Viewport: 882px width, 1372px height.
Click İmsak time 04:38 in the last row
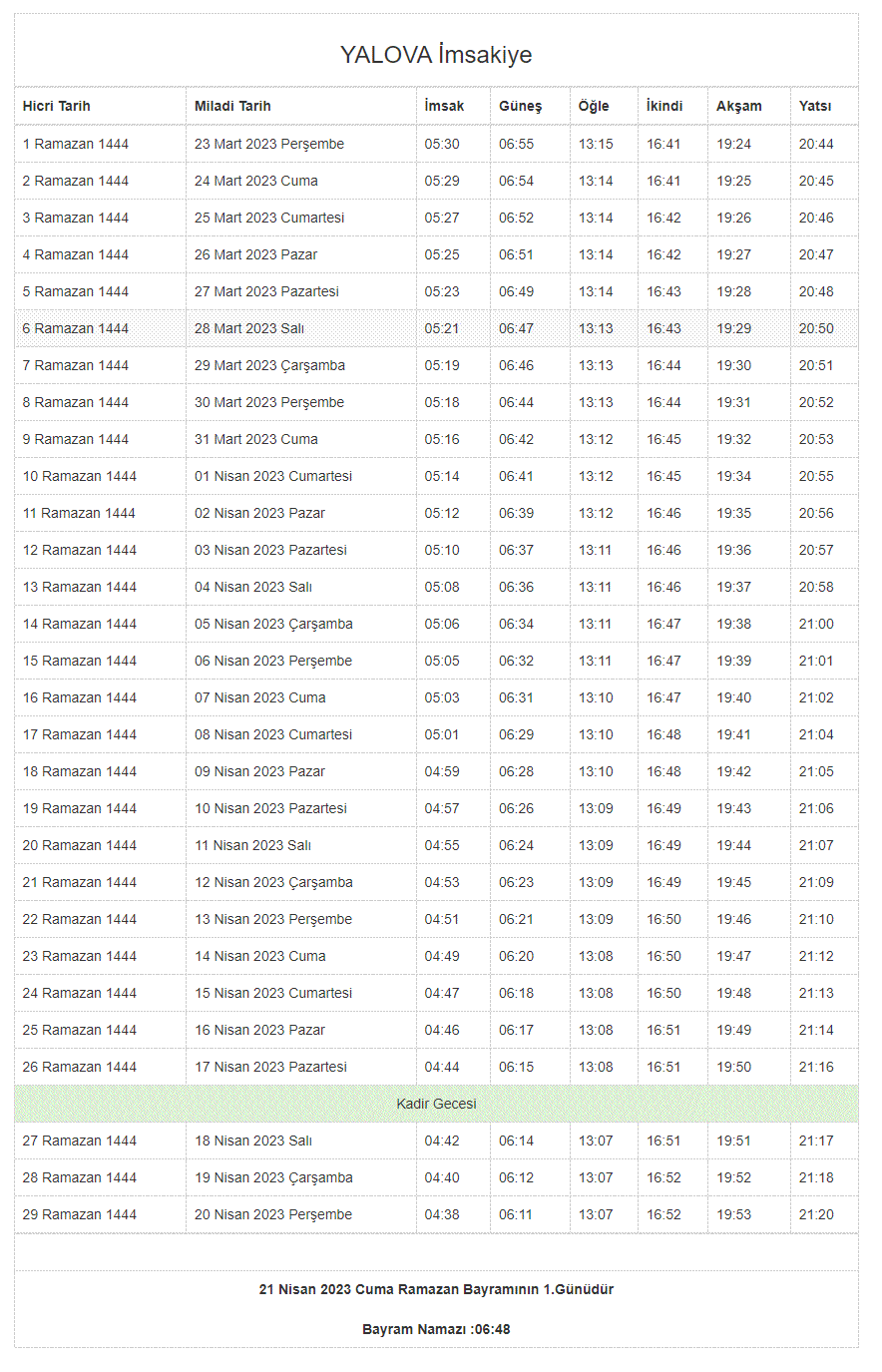[x=442, y=1214]
